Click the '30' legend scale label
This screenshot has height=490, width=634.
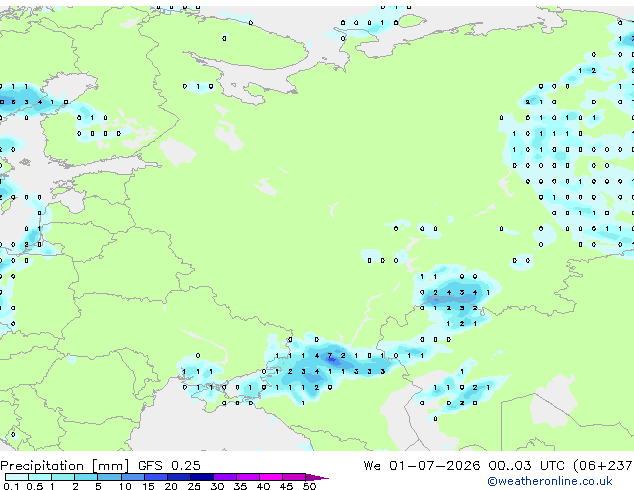click(217, 486)
